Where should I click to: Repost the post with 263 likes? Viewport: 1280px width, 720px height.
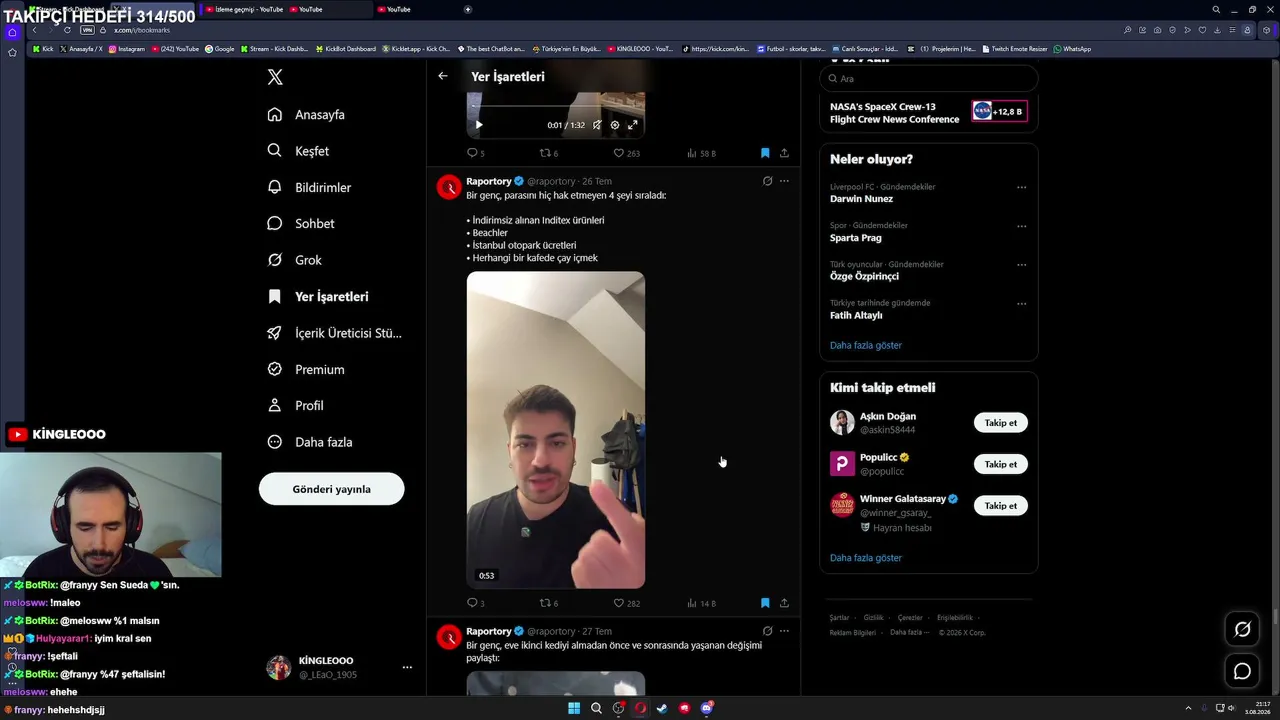549,153
